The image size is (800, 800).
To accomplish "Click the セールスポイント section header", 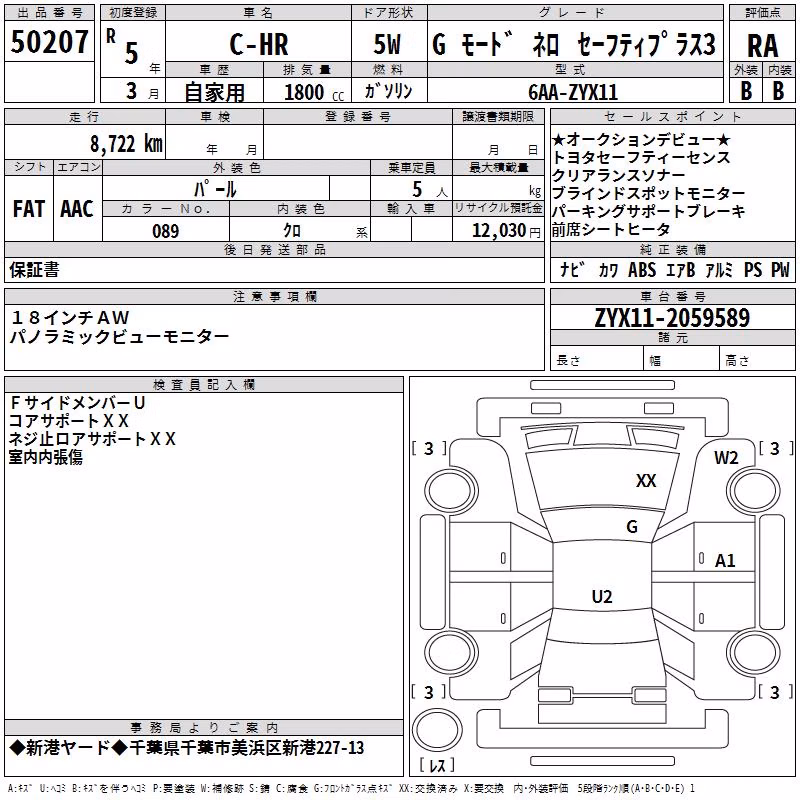I will [x=672, y=116].
